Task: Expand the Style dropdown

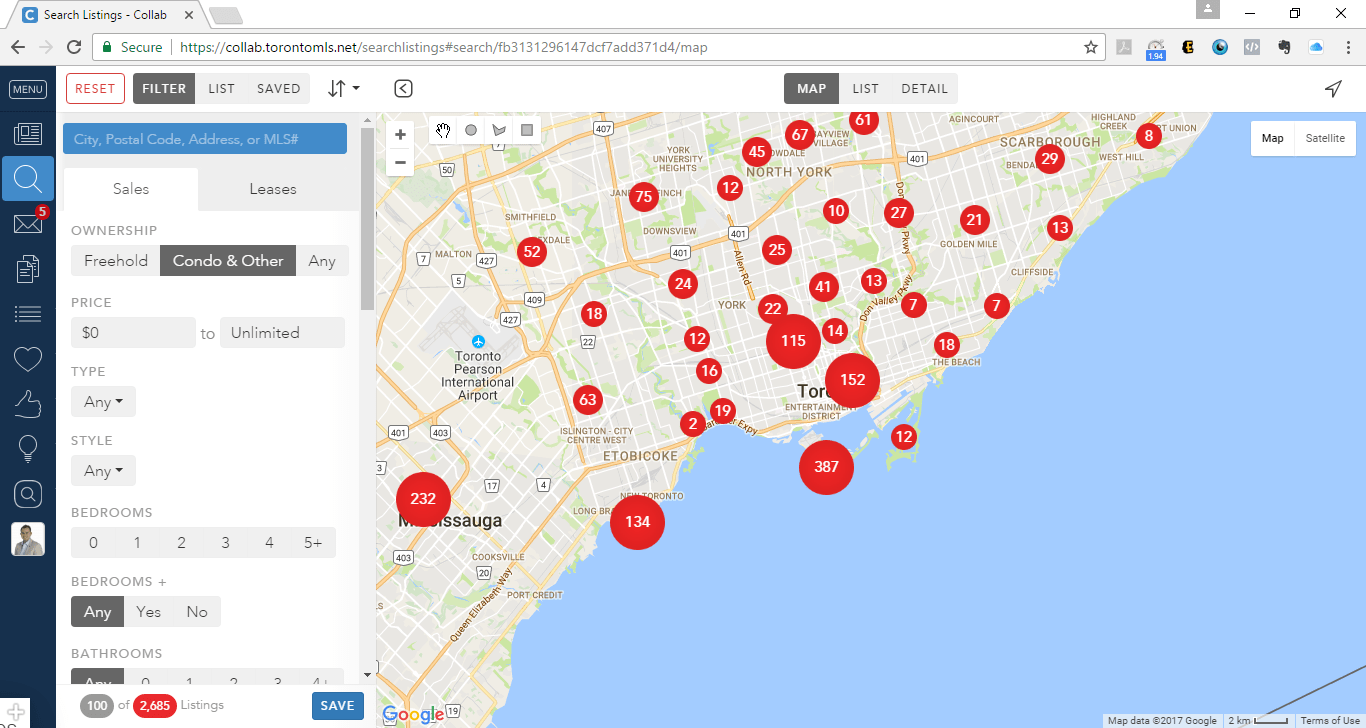Action: click(x=103, y=471)
